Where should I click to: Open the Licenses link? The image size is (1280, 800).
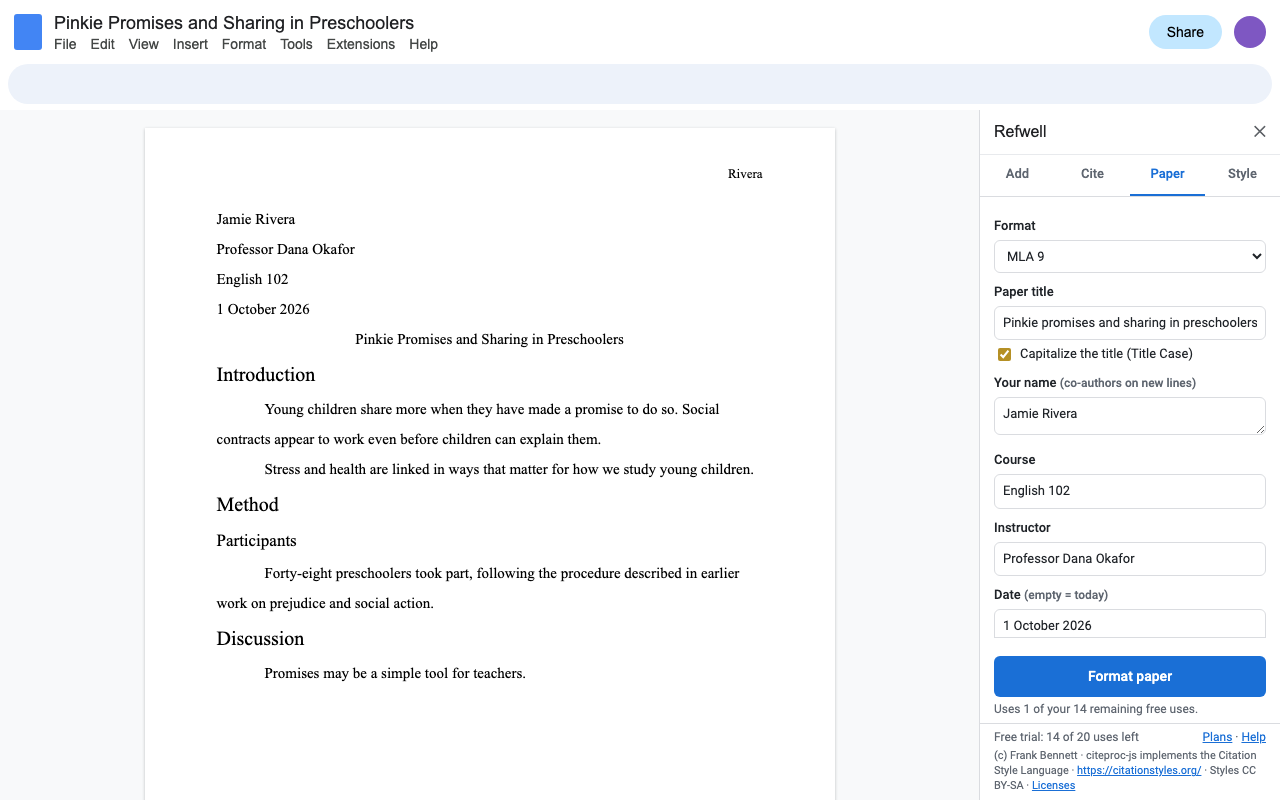point(1053,785)
